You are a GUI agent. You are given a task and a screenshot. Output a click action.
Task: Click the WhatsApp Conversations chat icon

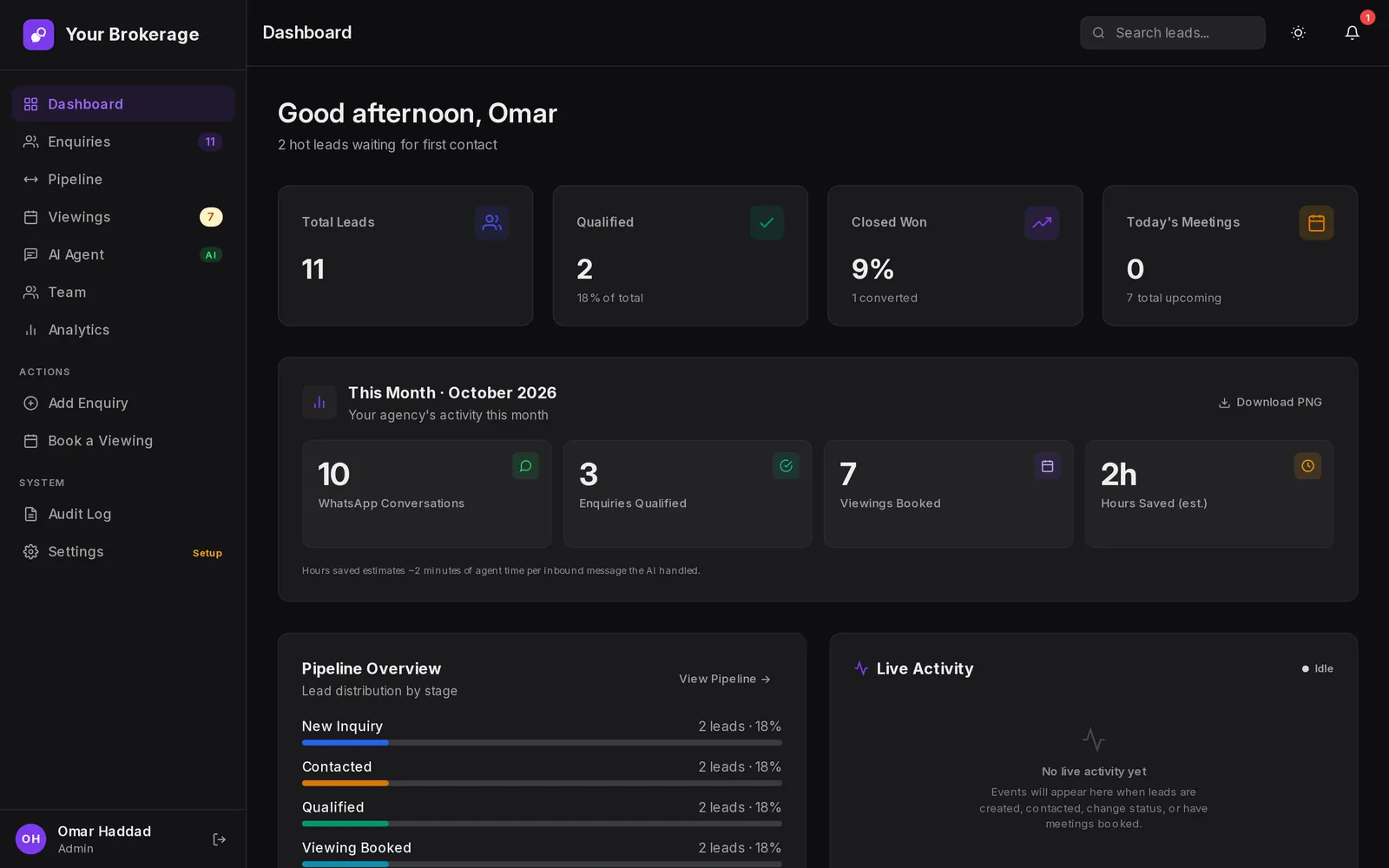click(525, 466)
